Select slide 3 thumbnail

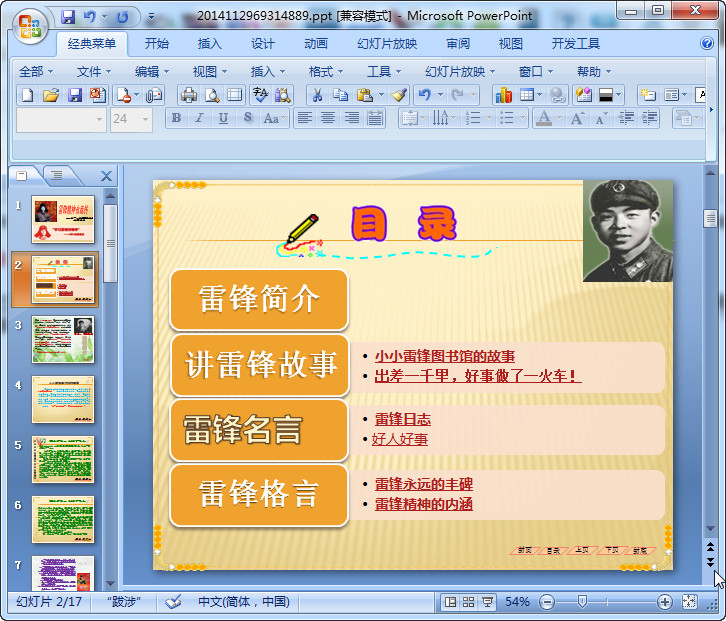(x=63, y=339)
